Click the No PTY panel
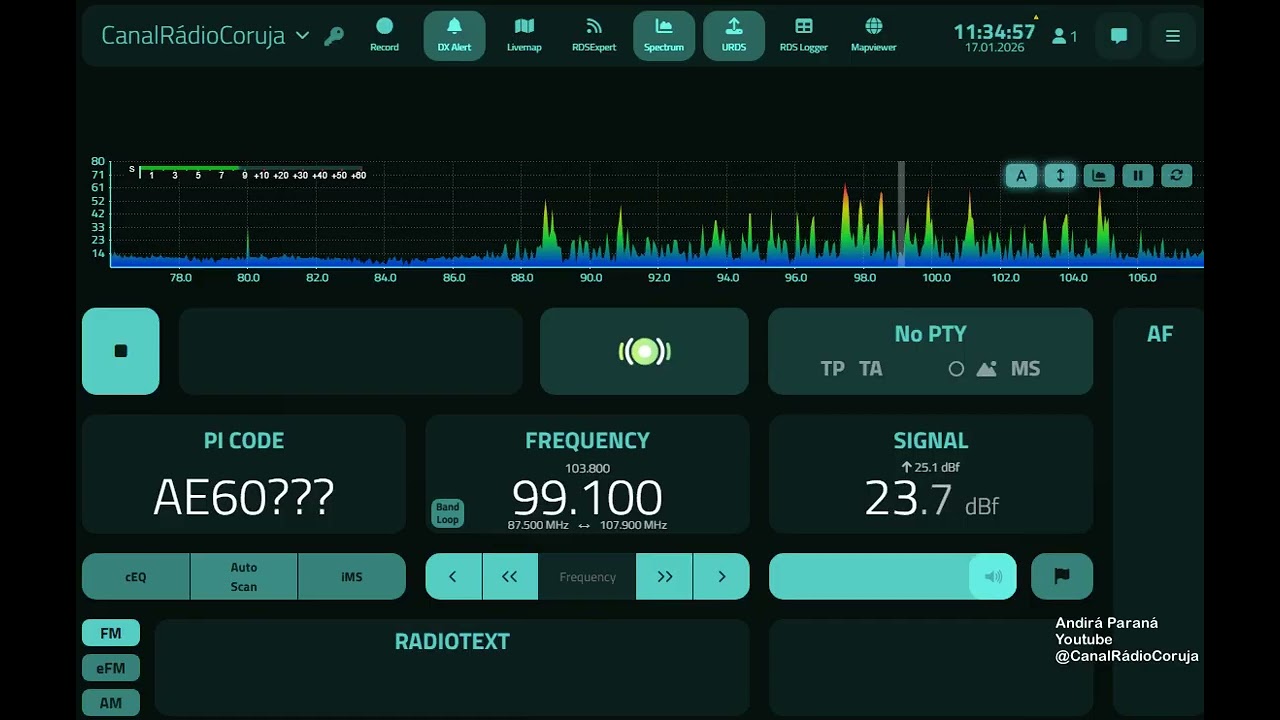Image resolution: width=1280 pixels, height=720 pixels. [x=930, y=351]
